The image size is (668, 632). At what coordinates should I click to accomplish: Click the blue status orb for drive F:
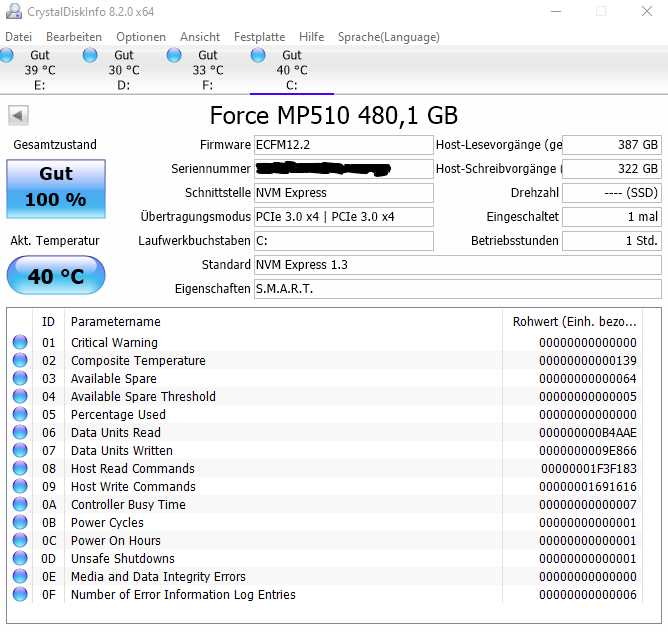pos(174,55)
